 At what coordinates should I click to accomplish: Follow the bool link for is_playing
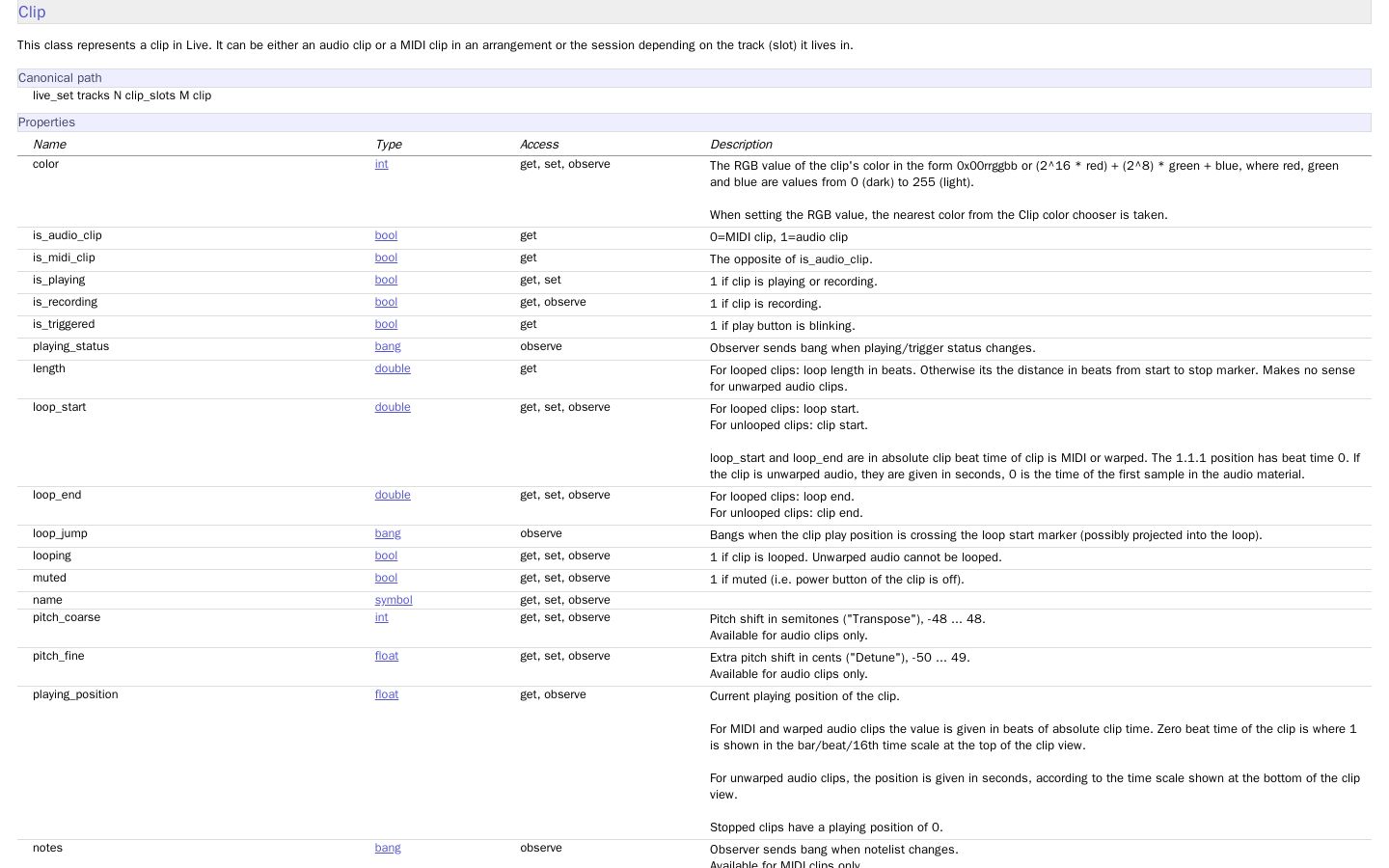coord(386,280)
